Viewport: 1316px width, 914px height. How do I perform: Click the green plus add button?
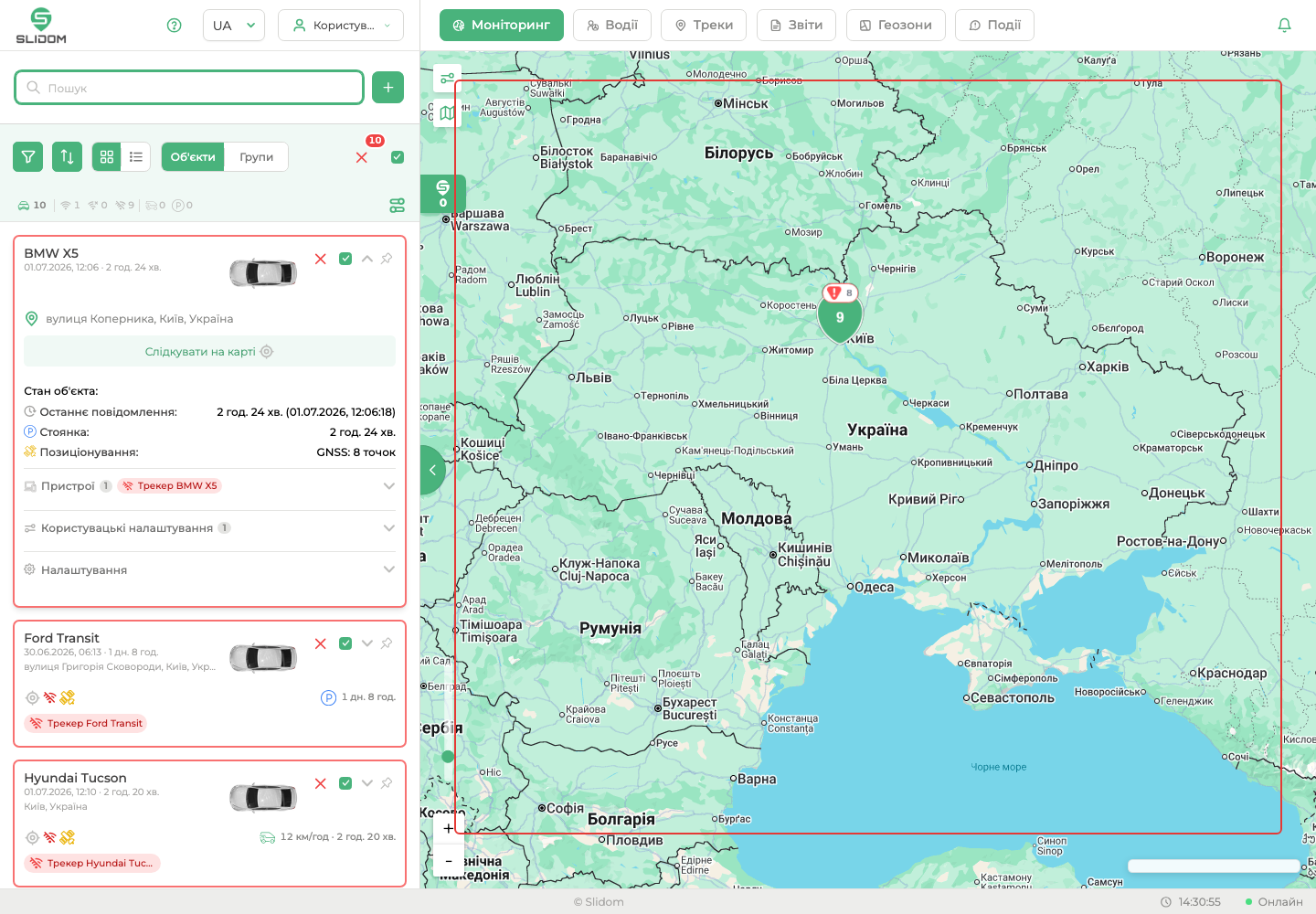(388, 88)
